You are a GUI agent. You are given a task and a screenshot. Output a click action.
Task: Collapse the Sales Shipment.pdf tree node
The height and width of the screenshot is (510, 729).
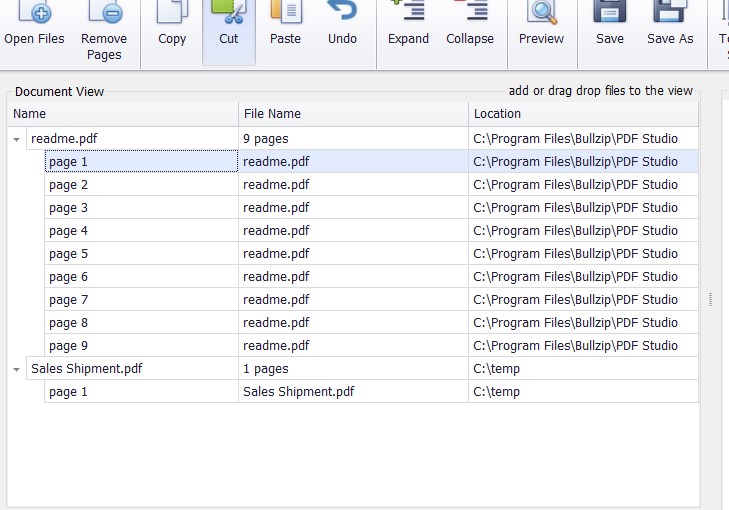pos(17,369)
